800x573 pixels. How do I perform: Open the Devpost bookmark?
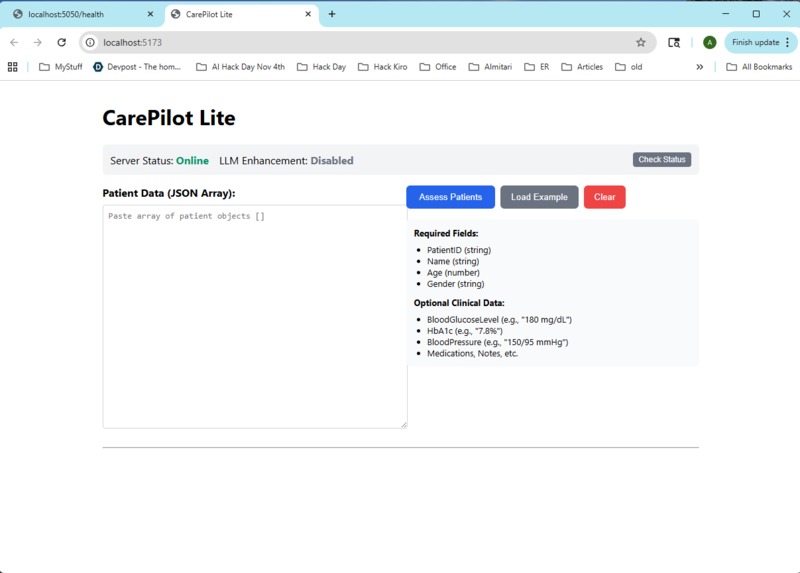coord(137,67)
